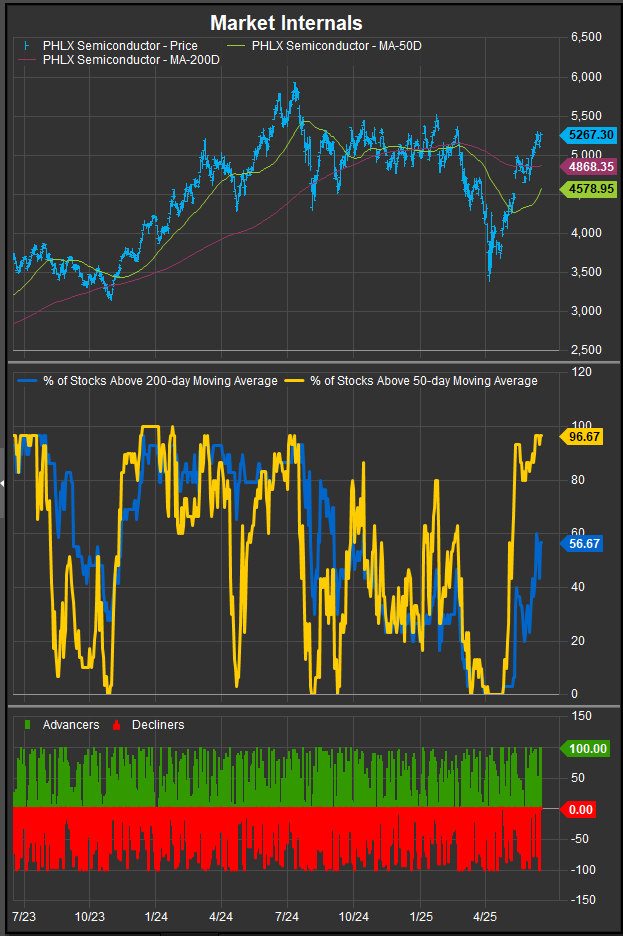623x936 pixels.
Task: Click the 40 axis label in breadth panel
Action: [578, 587]
